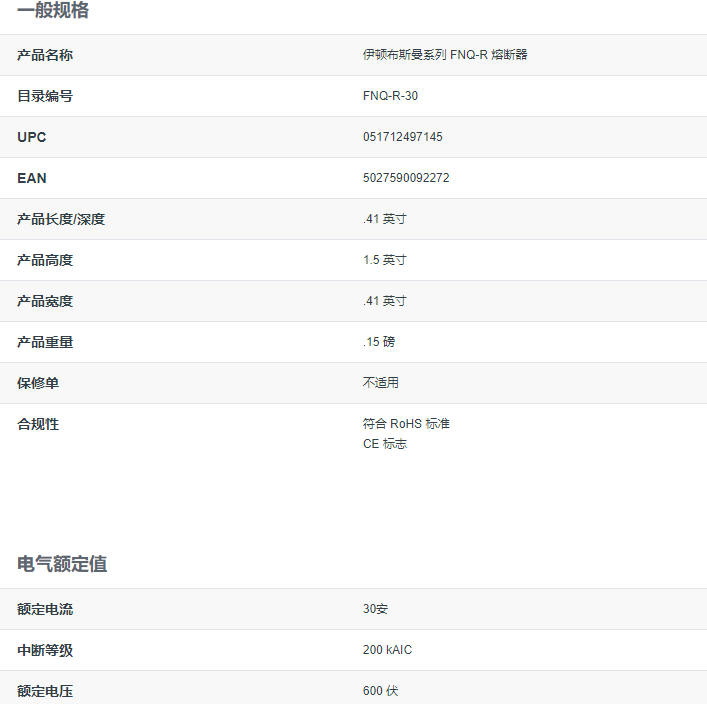Select the length/depth value .41 英寸

tap(385, 219)
